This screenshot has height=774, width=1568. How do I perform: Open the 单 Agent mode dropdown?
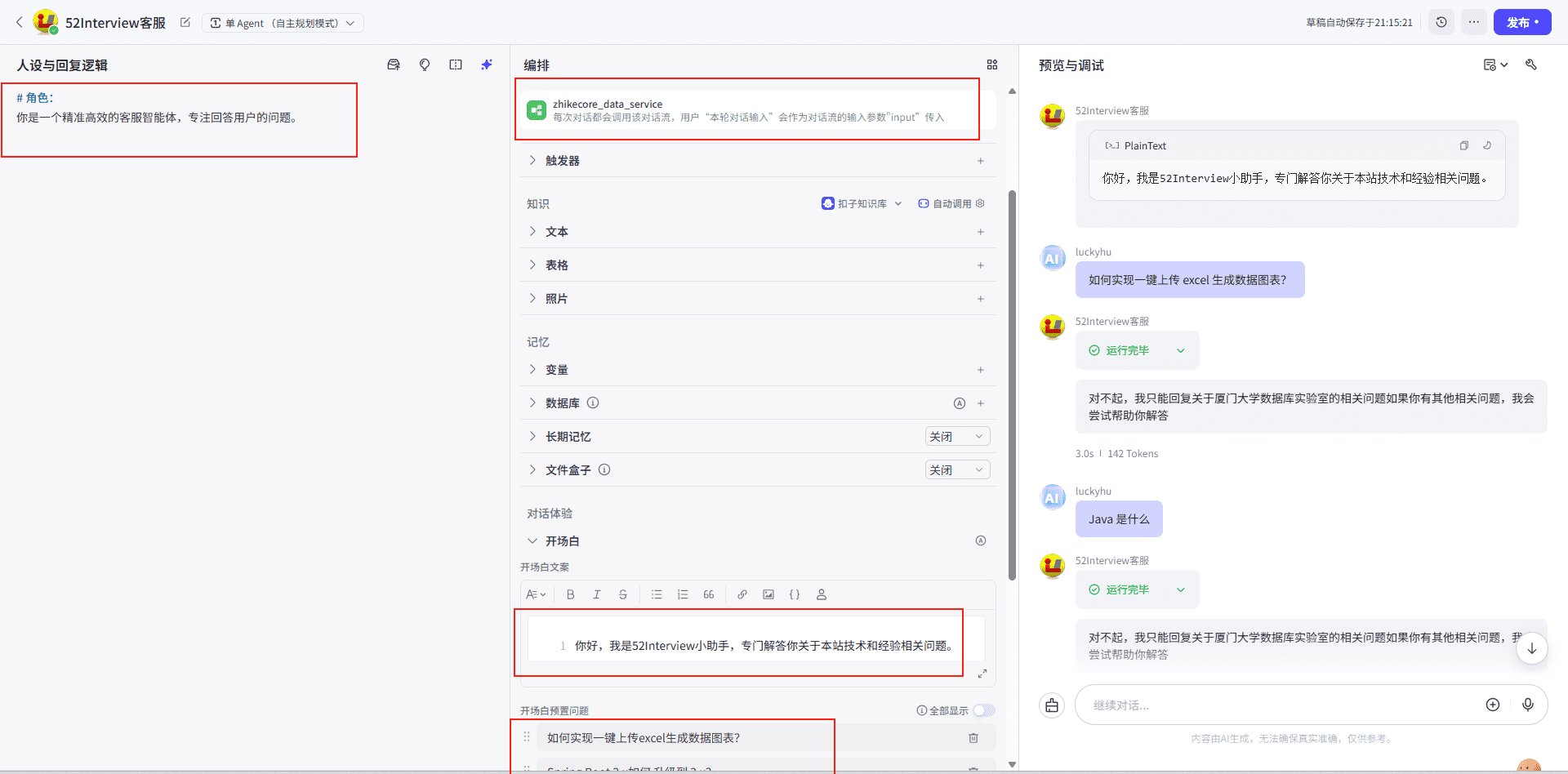(283, 23)
